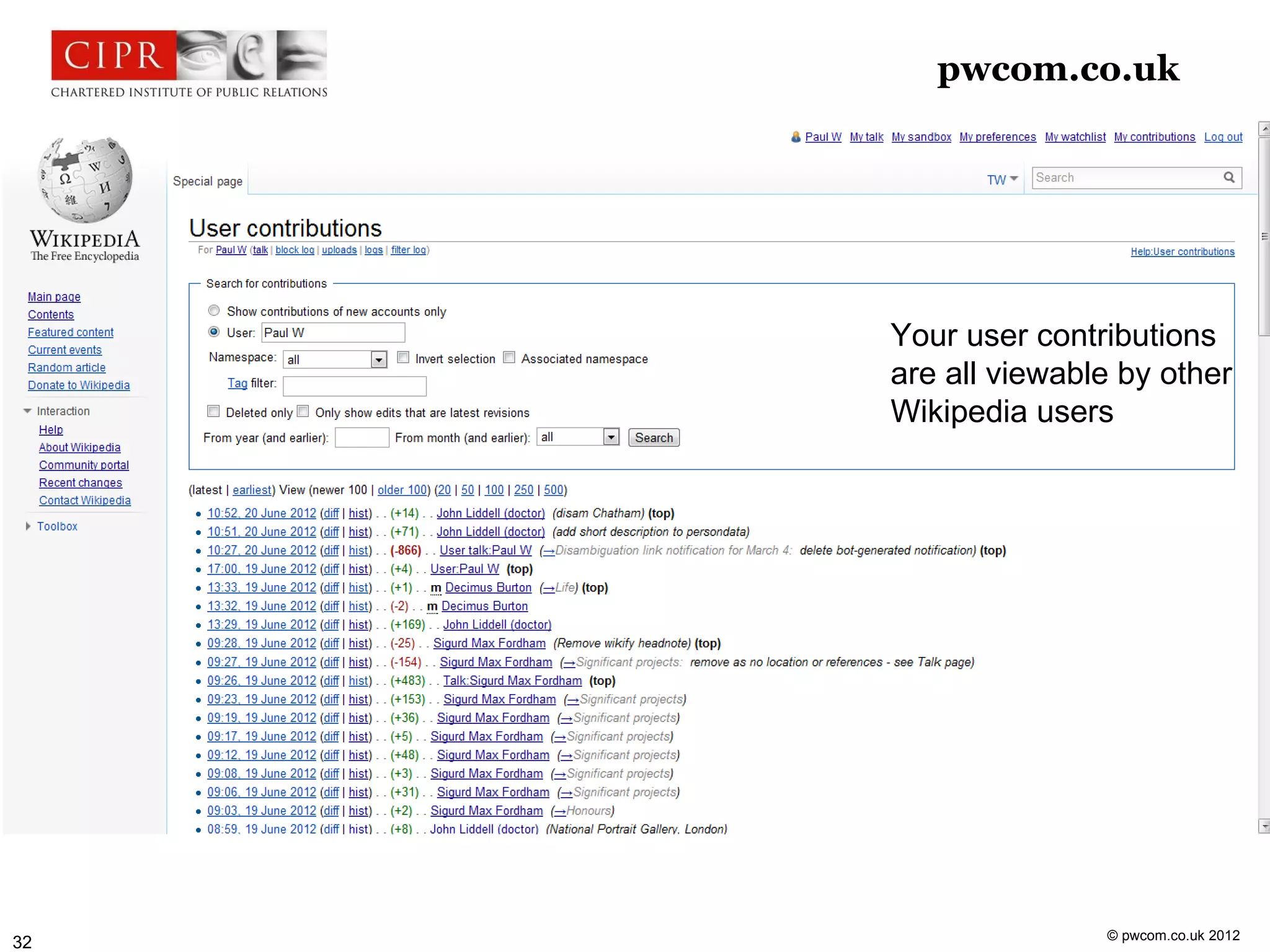Expand the Toolbox sidebar section
This screenshot has width=1270, height=952.
[x=28, y=526]
